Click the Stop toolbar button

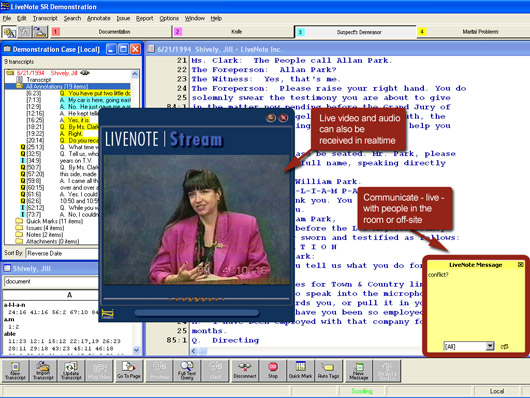pos(273,371)
